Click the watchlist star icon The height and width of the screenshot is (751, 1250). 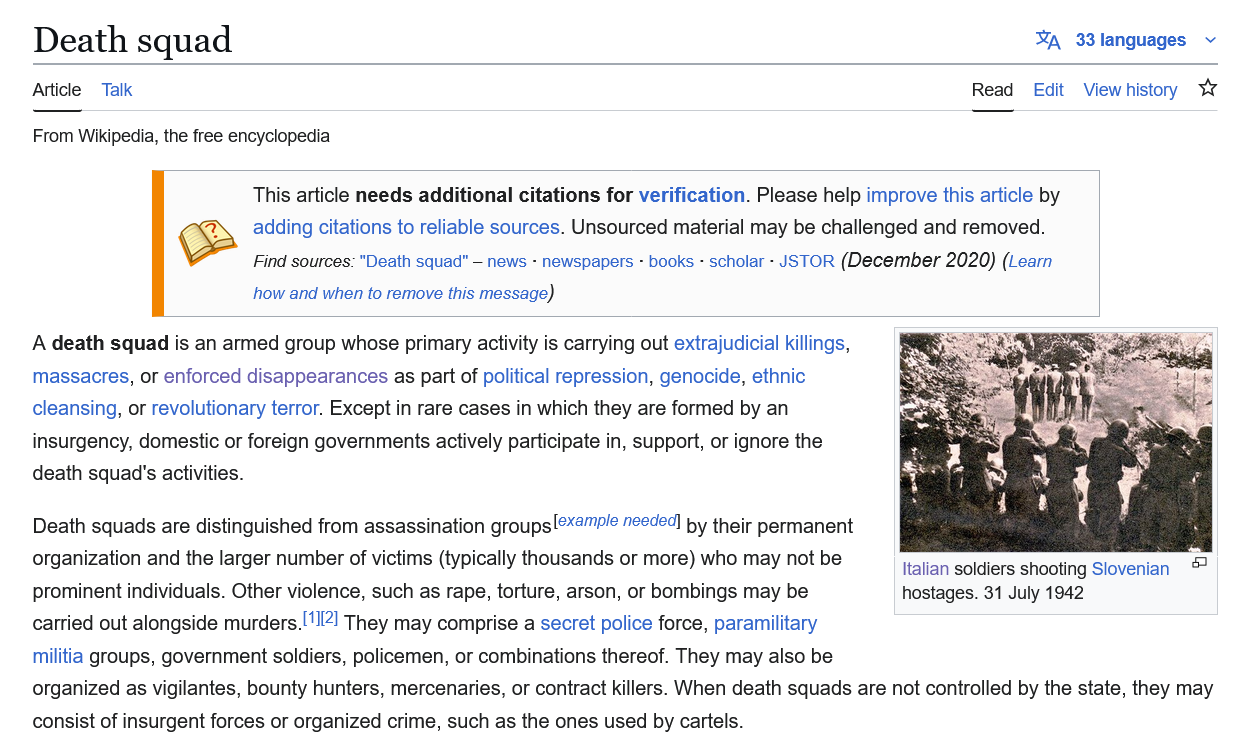pyautogui.click(x=1208, y=88)
